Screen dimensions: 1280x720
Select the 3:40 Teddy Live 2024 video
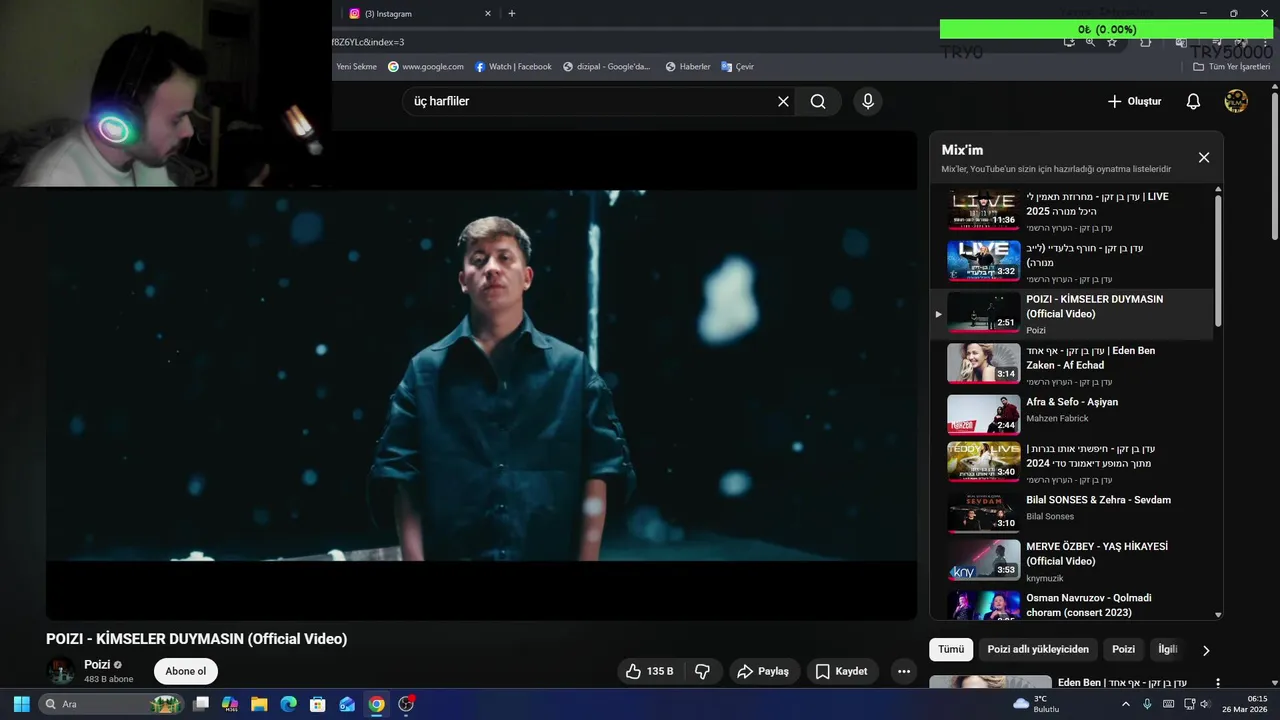click(x=1071, y=462)
